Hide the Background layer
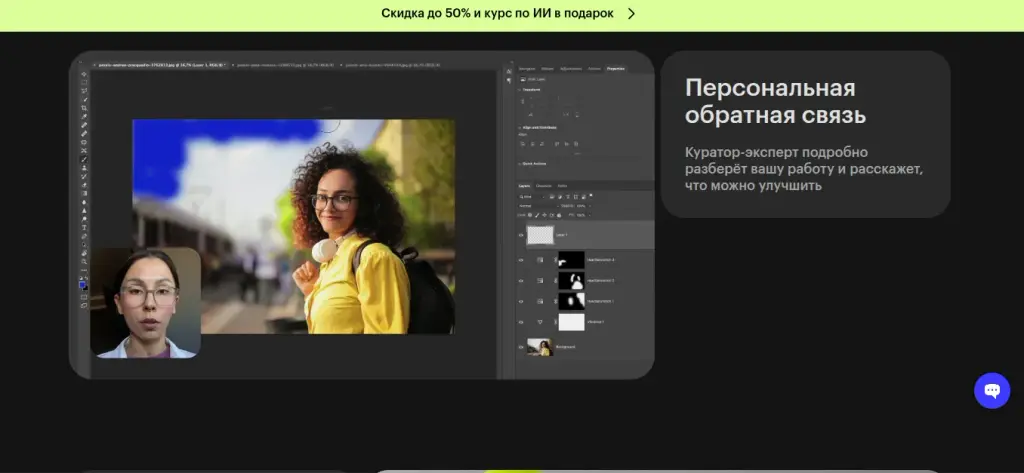Viewport: 1024px width, 473px height. tap(521, 348)
